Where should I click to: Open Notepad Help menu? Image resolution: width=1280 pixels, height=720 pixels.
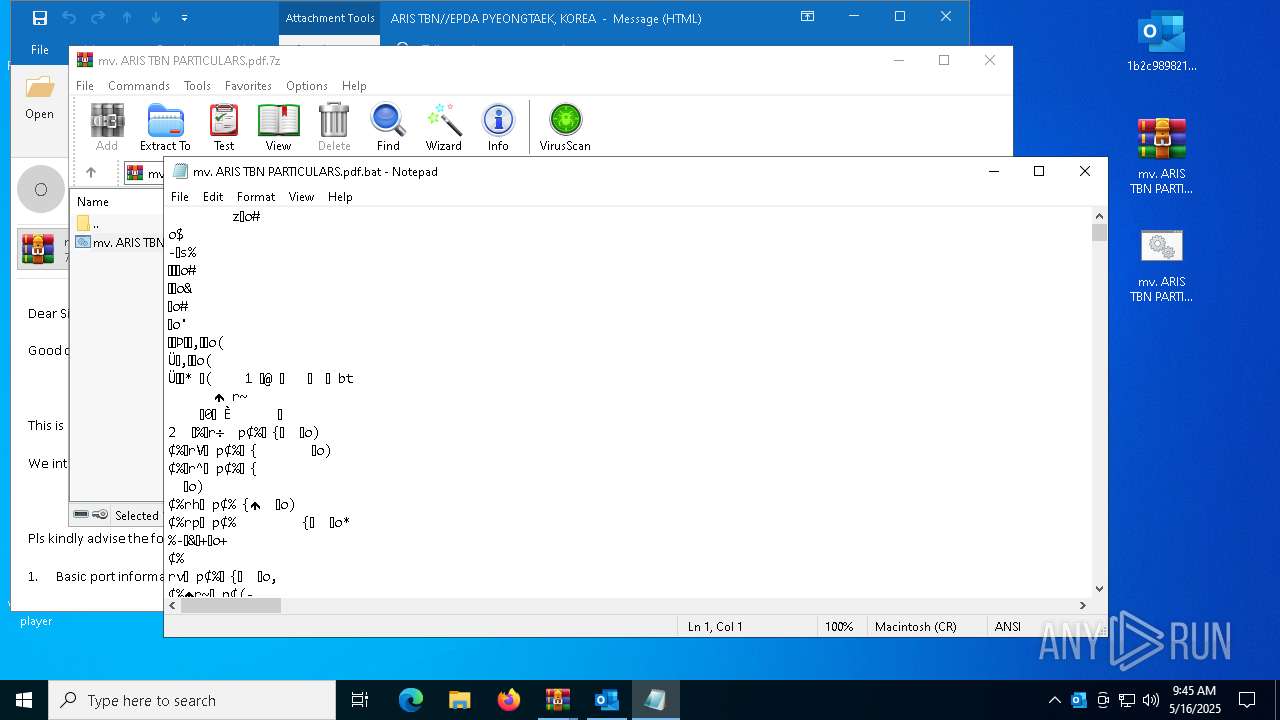pyautogui.click(x=340, y=197)
